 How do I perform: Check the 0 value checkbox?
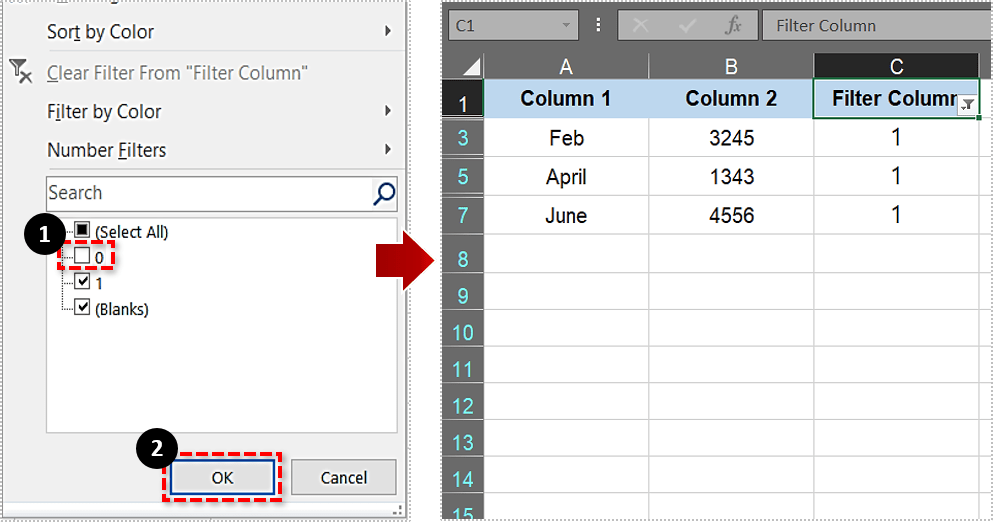(x=82, y=257)
